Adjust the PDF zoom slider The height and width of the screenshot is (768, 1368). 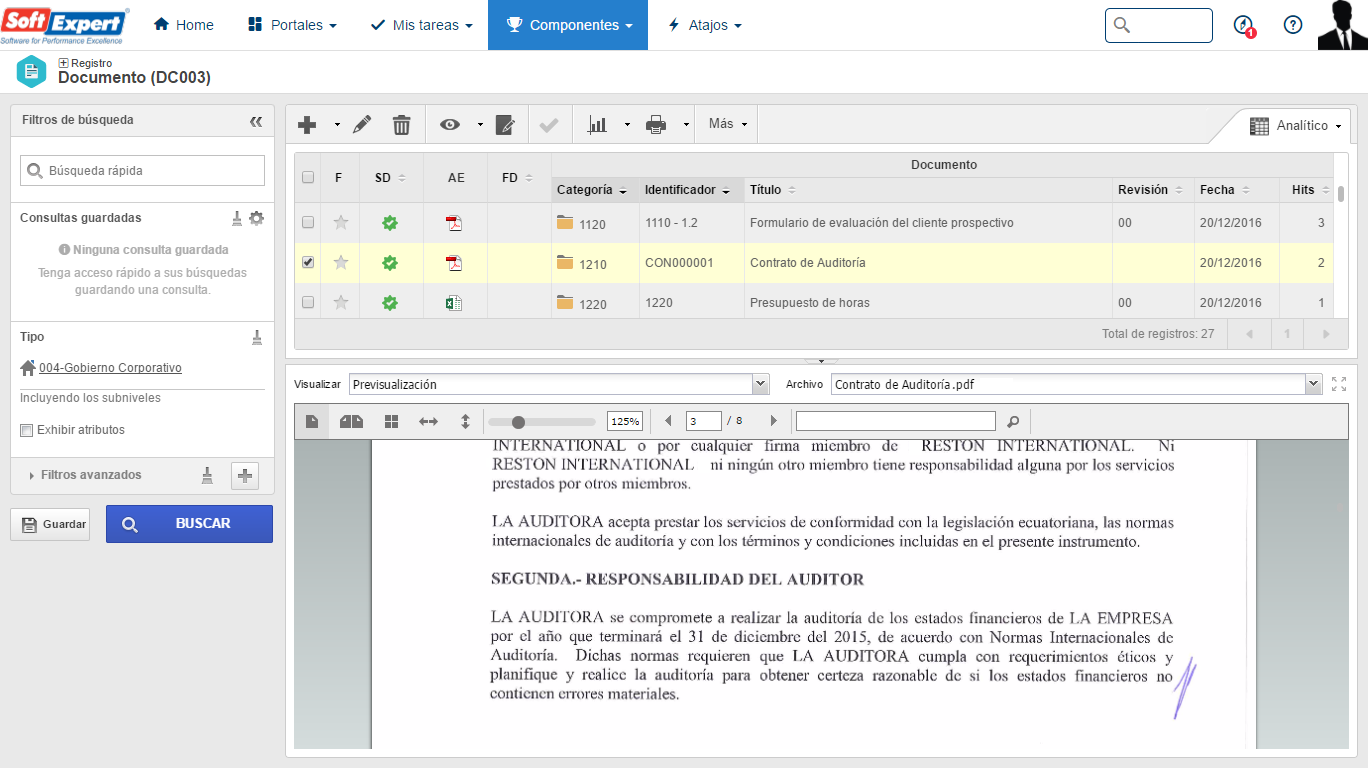pyautogui.click(x=518, y=422)
